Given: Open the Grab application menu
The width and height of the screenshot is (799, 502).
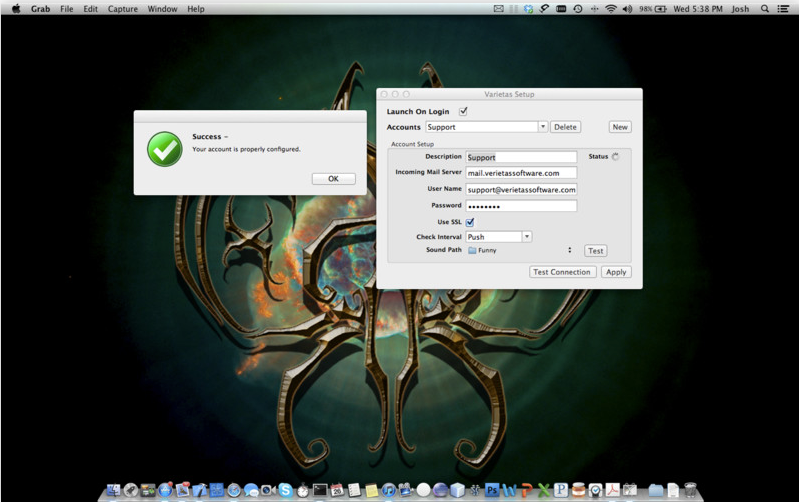Looking at the screenshot, I should click(x=40, y=9).
